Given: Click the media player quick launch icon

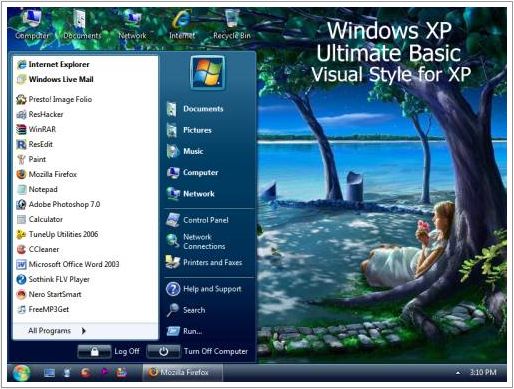Looking at the screenshot, I should click(104, 372).
